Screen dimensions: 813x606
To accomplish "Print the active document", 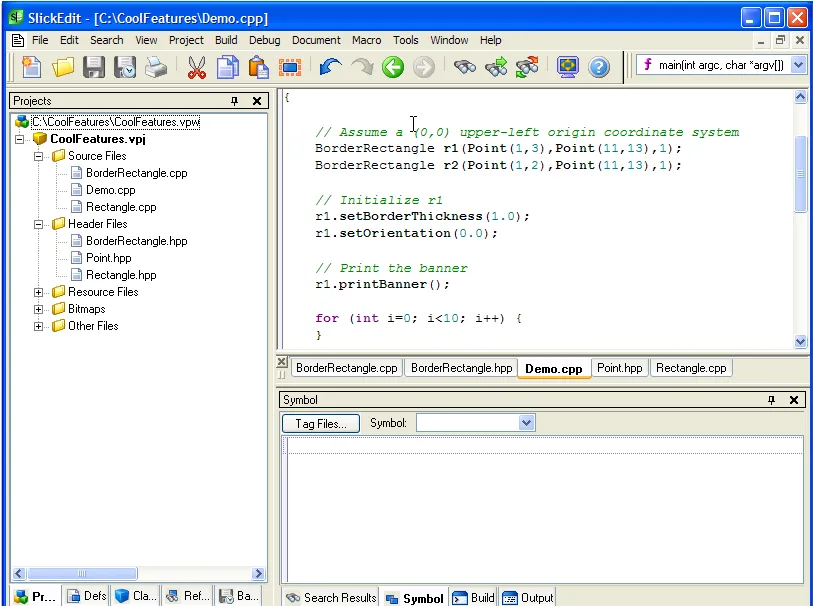I will pos(155,67).
